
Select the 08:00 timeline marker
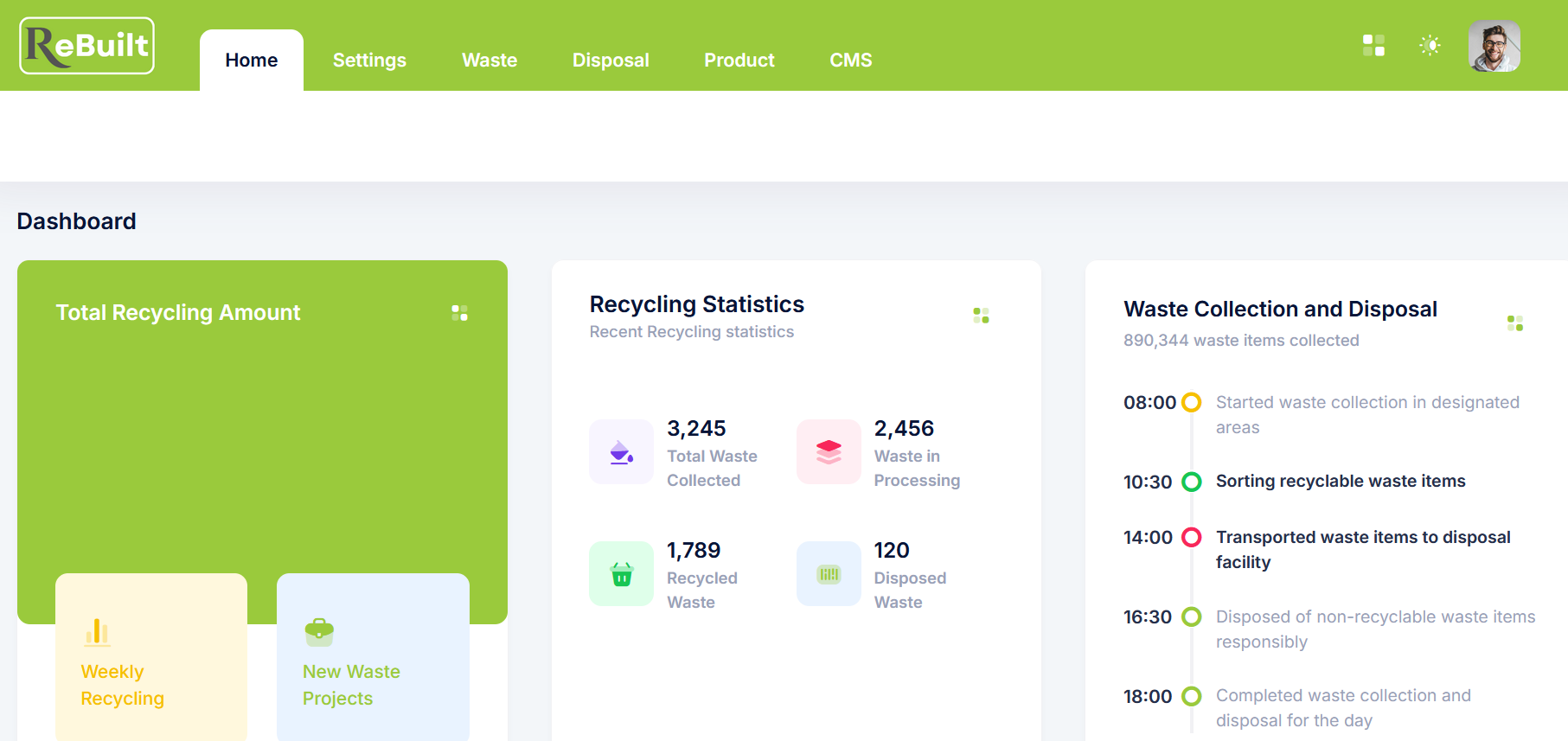tap(1192, 402)
